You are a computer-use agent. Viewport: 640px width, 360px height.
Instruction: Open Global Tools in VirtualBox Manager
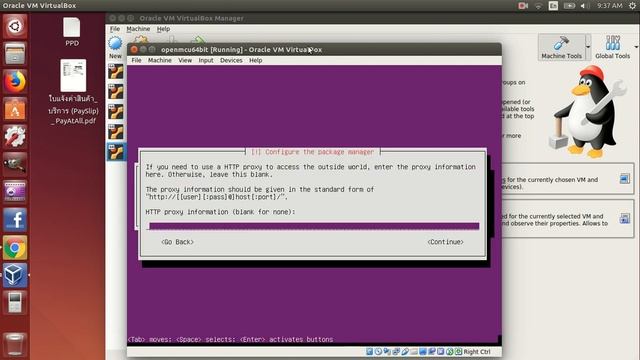click(612, 47)
